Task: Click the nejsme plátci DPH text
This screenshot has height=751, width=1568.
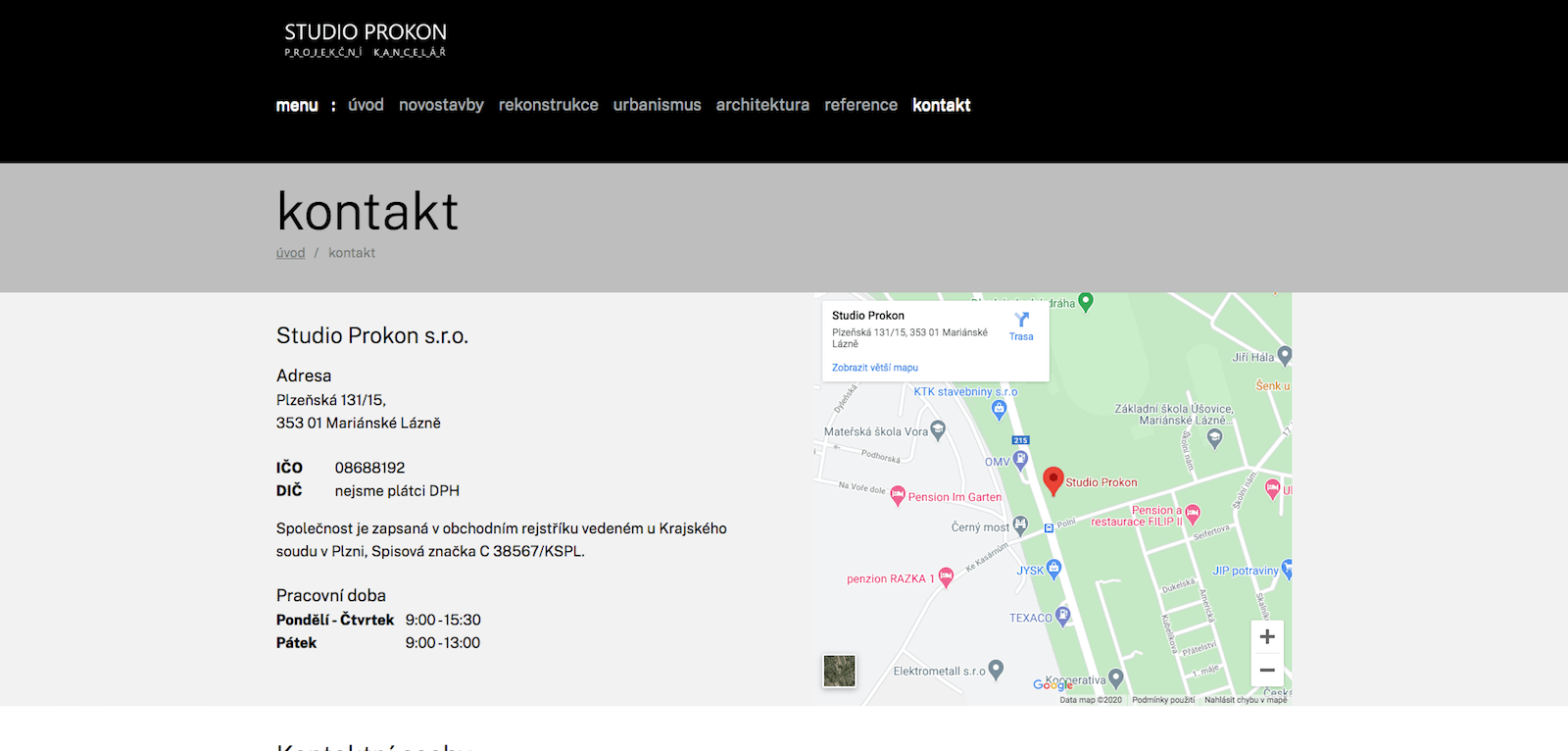Action: (x=397, y=491)
